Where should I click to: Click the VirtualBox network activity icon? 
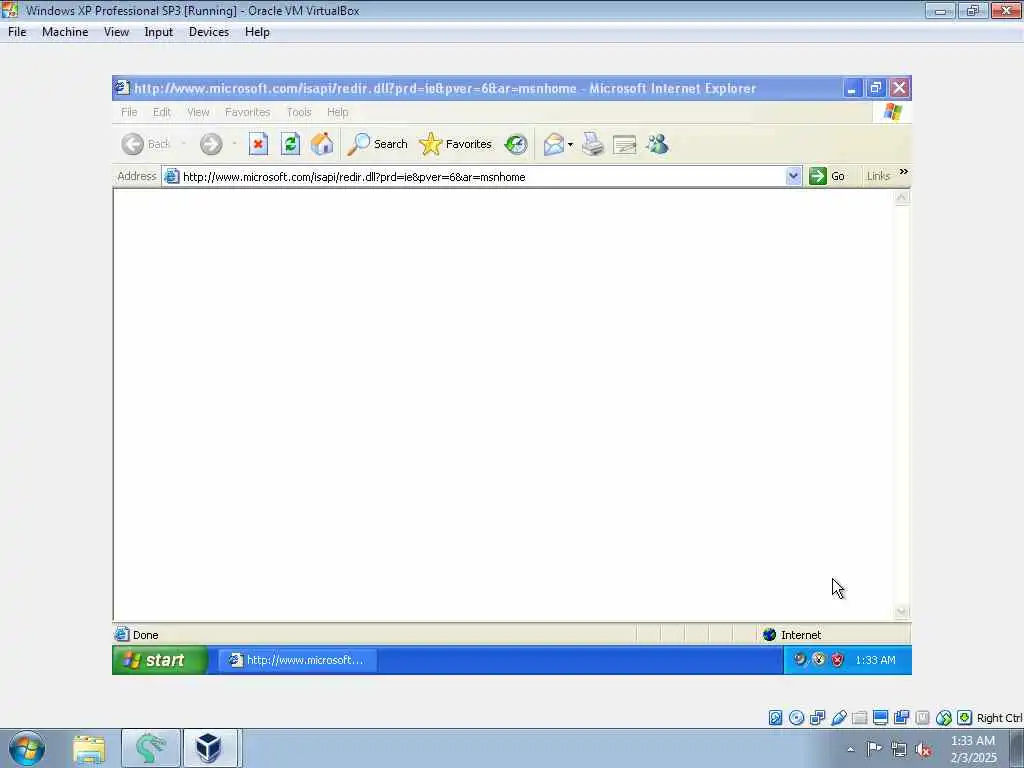pos(818,718)
